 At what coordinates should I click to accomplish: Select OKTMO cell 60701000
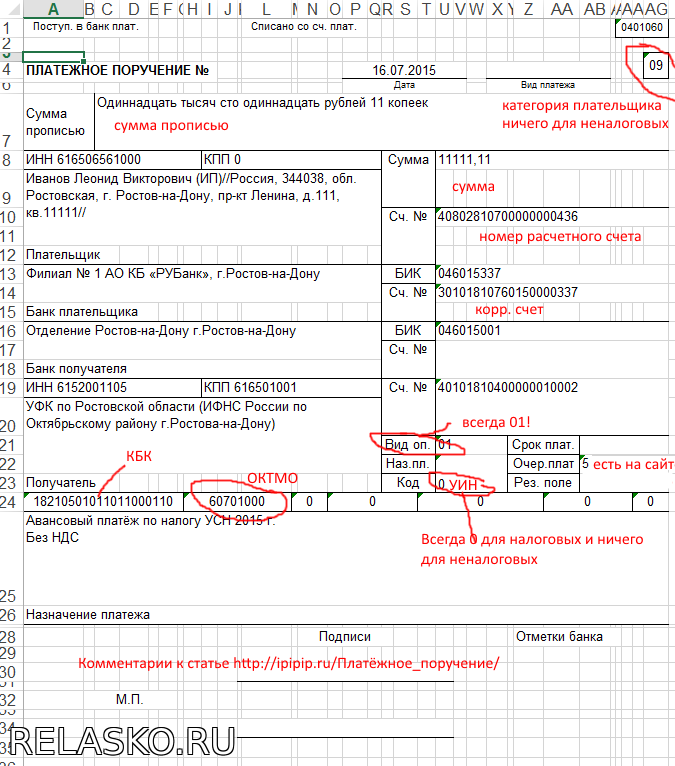pos(237,502)
